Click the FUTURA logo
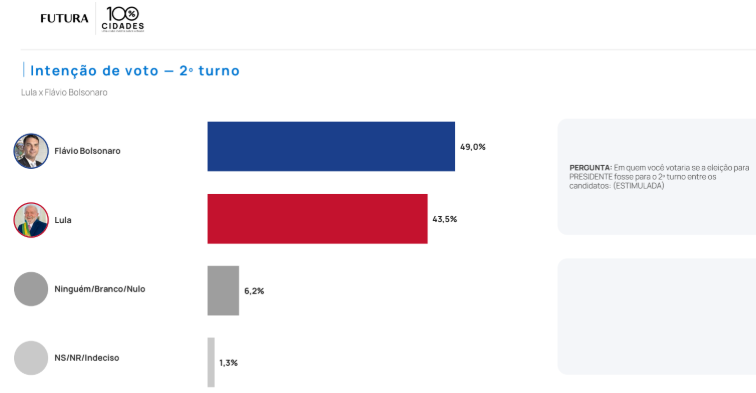The height and width of the screenshot is (393, 756). [64, 18]
